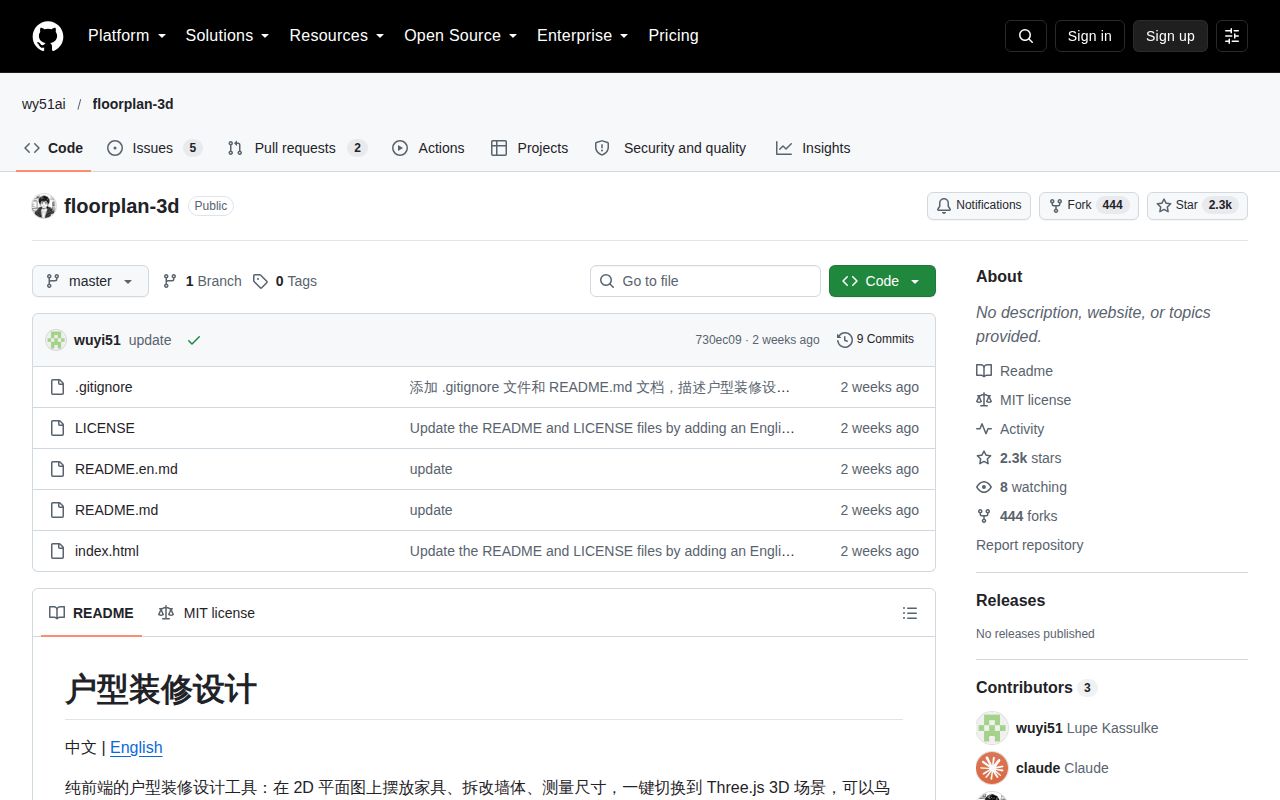Open the appearance settings icon beside Sign up
The height and width of the screenshot is (800, 1280).
pyautogui.click(x=1232, y=36)
